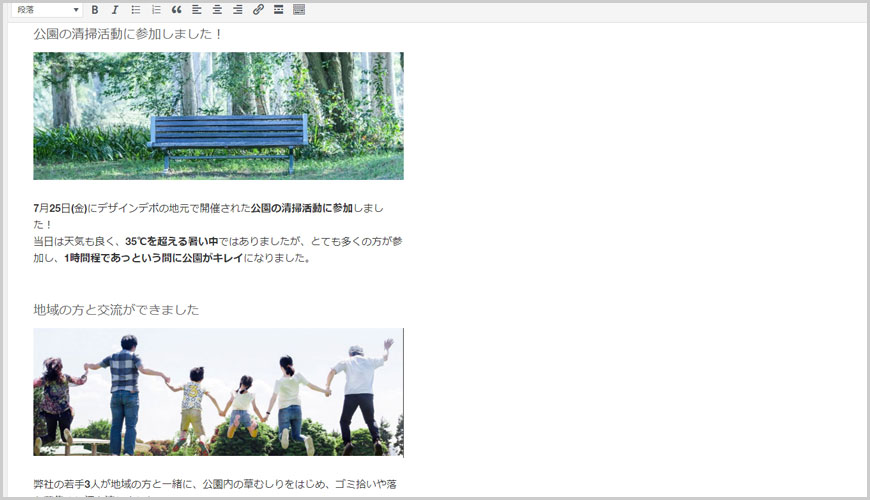The height and width of the screenshot is (500, 870).
Task: Insert a bulleted list
Action: 135,10
